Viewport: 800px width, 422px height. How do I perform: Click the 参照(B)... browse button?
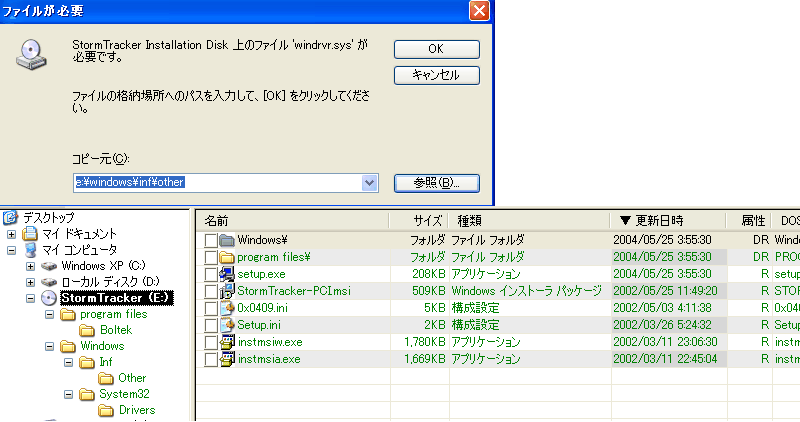click(436, 183)
